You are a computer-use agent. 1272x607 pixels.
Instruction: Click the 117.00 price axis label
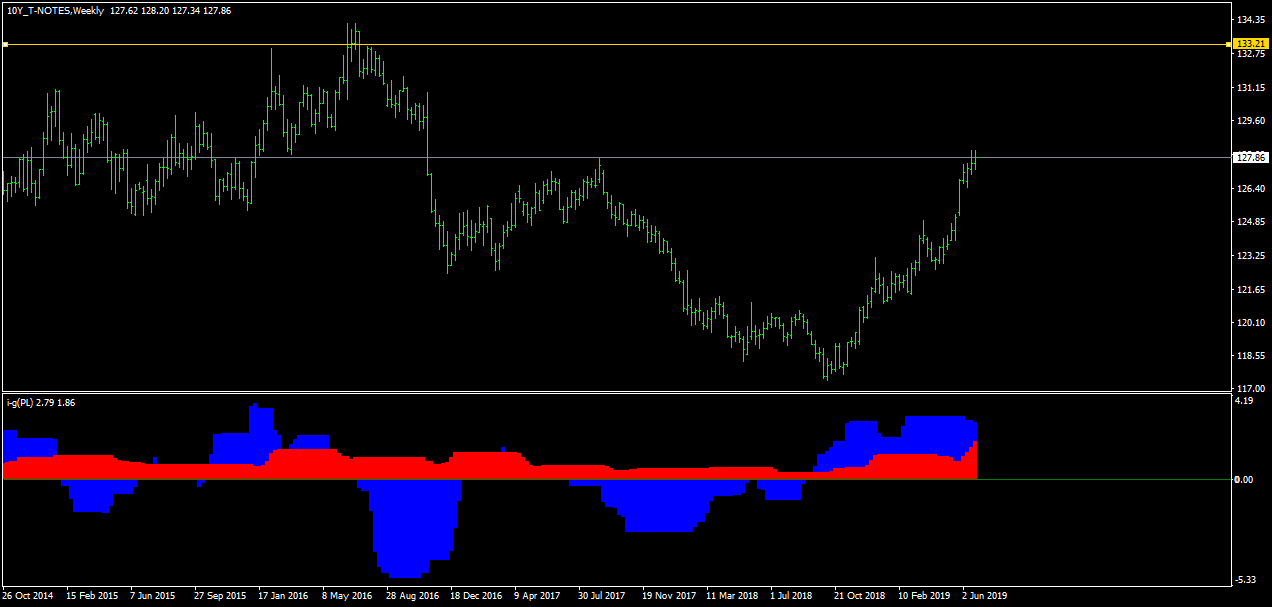pos(1251,388)
